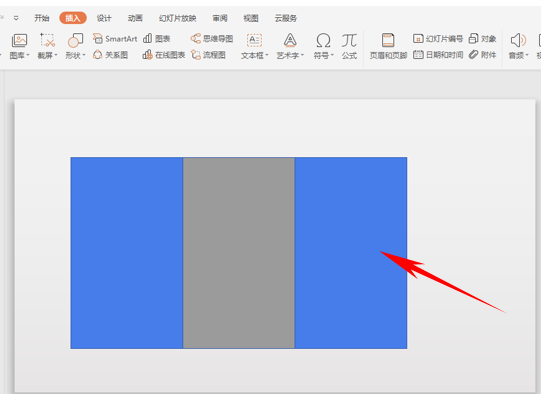The image size is (542, 394).
Task: Insert an 对象 object
Action: point(483,39)
